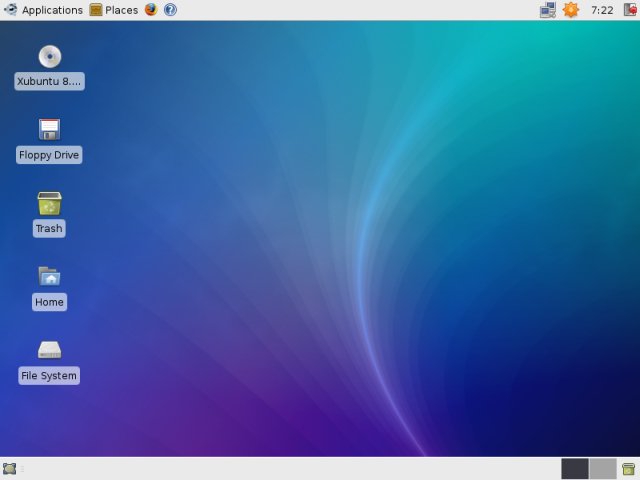Click the trash applet in bottom panel
640x480 pixels.
click(629, 469)
